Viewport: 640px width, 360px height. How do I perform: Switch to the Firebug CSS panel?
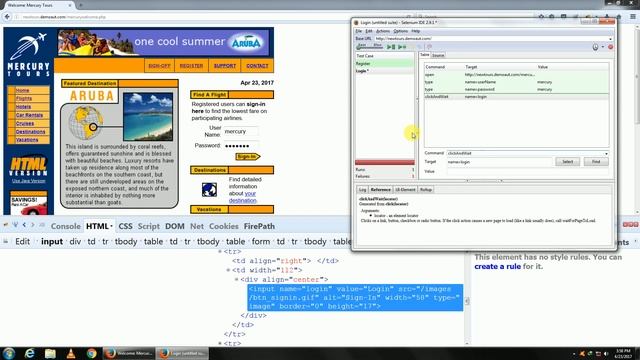click(x=125, y=226)
